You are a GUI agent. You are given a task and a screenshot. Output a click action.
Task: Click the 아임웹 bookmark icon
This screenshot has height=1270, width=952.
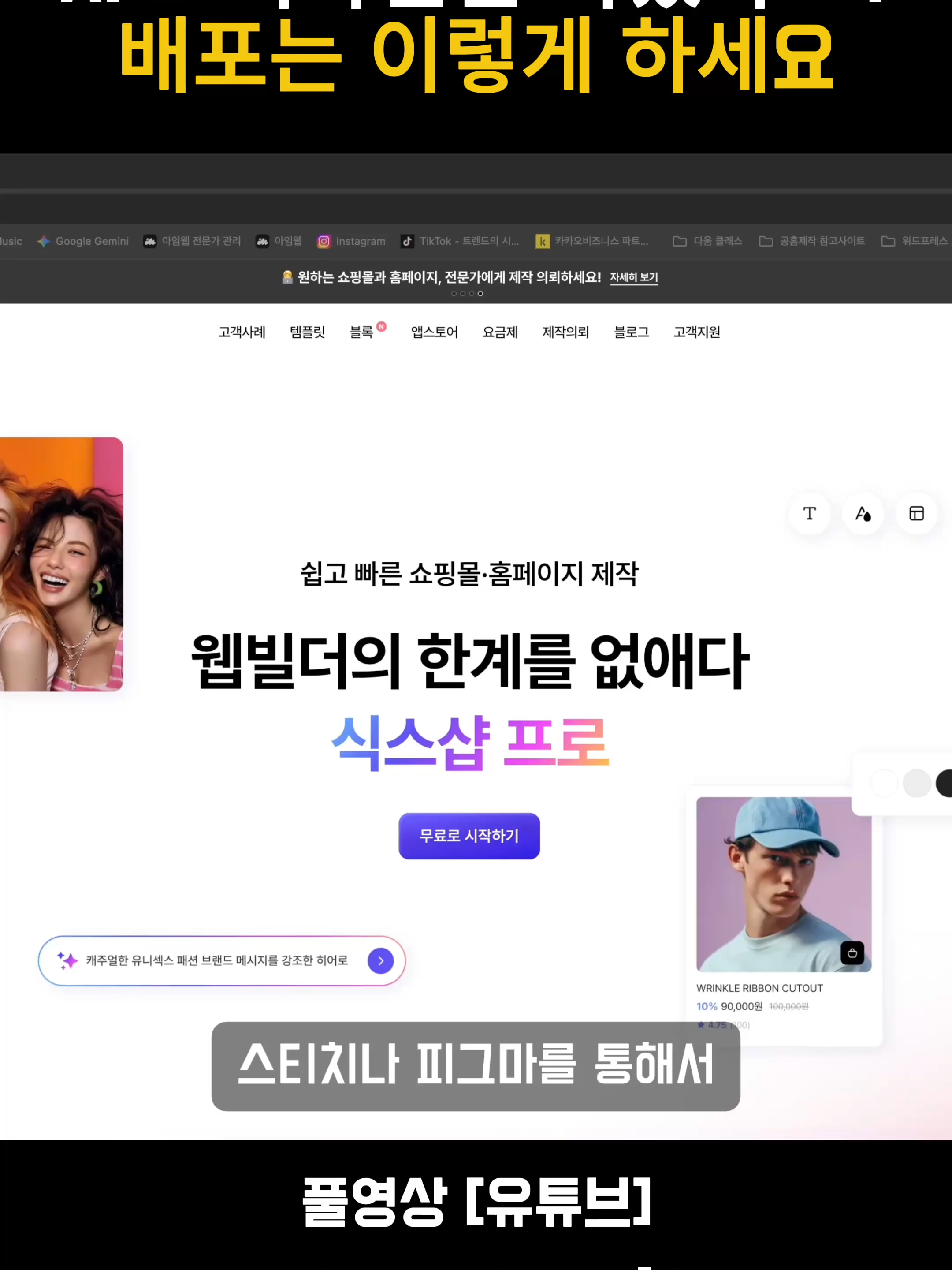pos(262,241)
